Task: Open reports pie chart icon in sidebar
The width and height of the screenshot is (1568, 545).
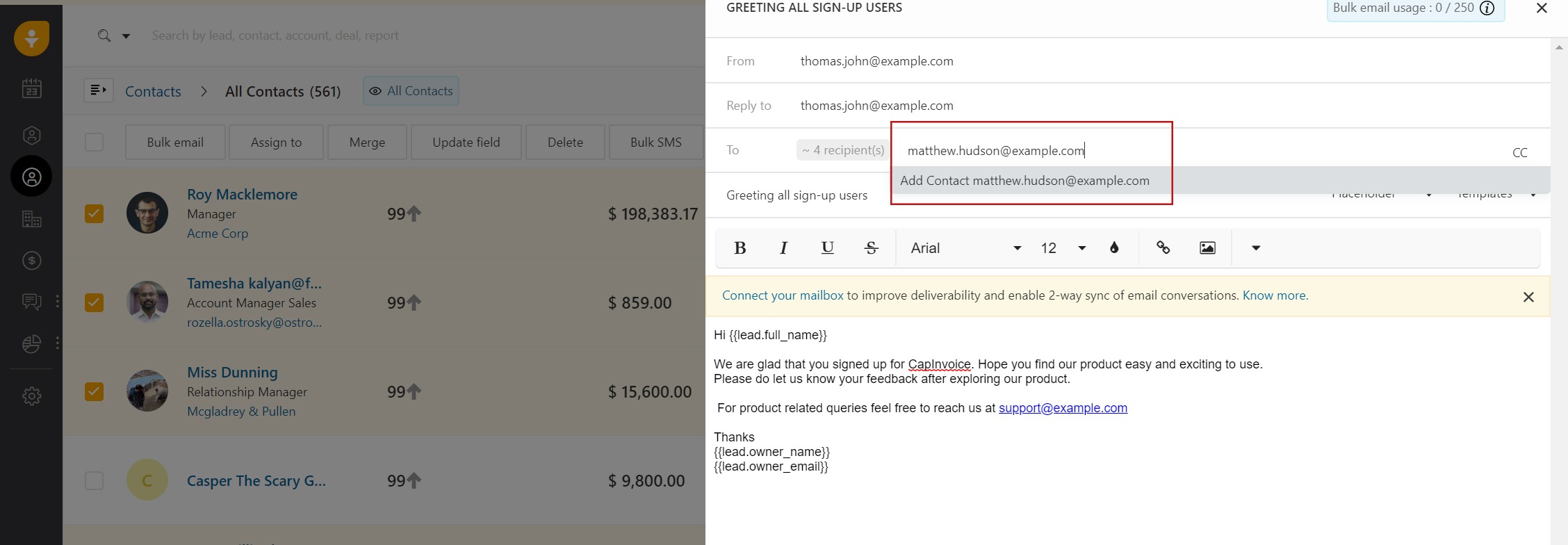Action: pyautogui.click(x=31, y=343)
